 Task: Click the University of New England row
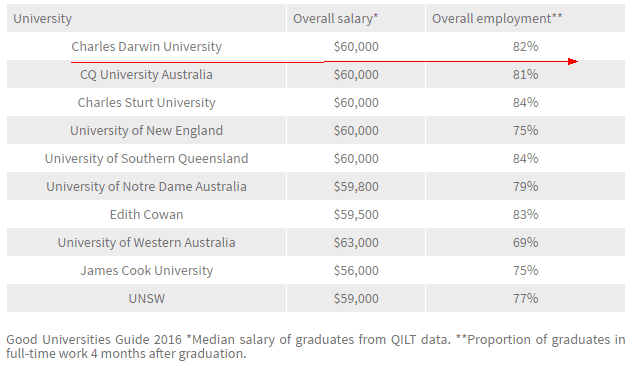point(316,130)
